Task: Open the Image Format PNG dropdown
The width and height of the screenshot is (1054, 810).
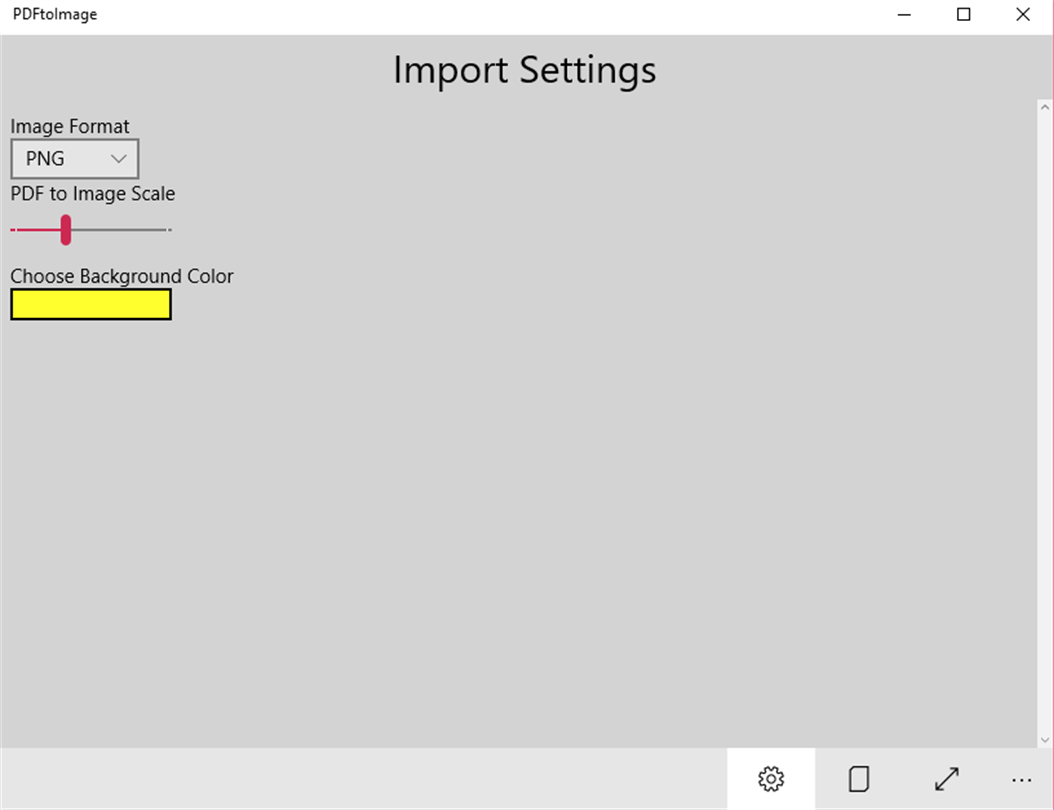Action: point(74,159)
